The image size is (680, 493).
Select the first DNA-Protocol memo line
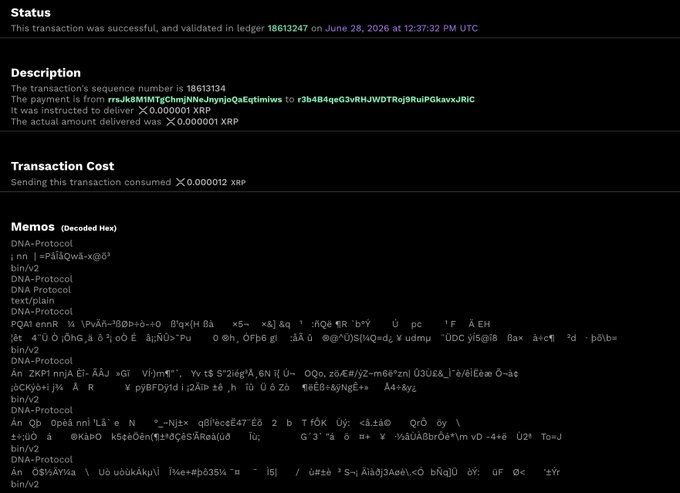42,244
